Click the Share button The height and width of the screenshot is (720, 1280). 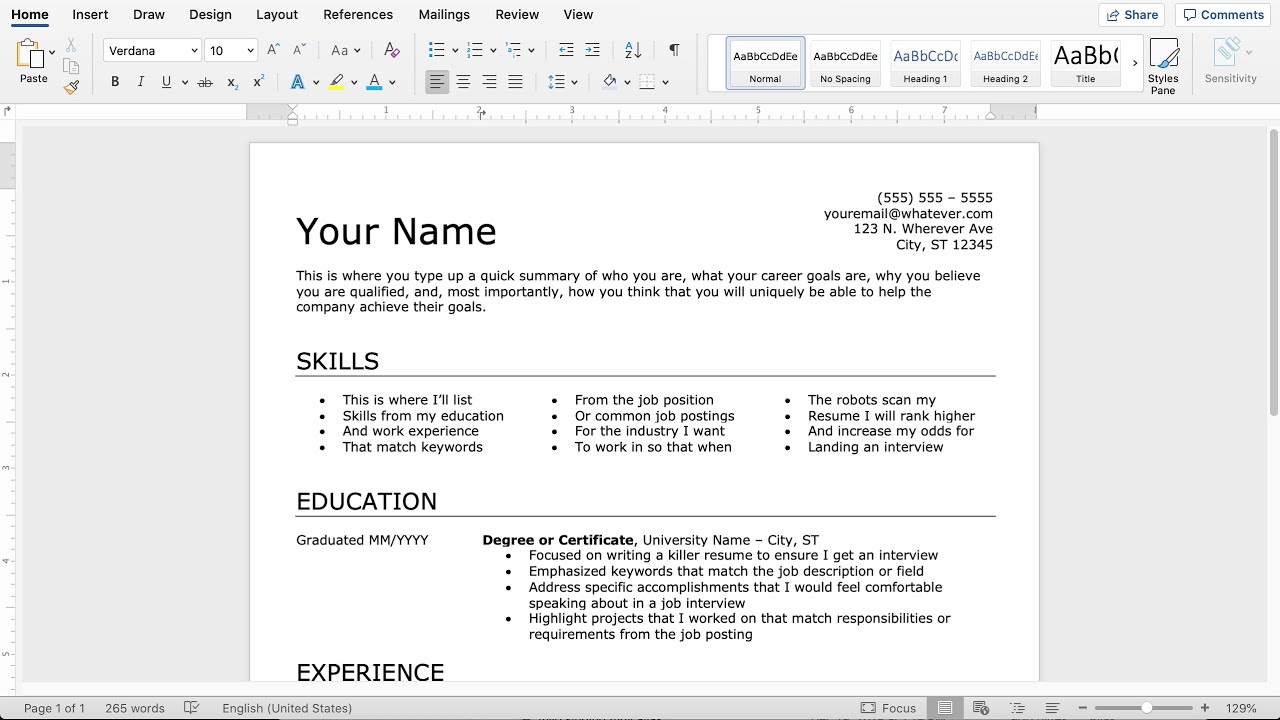(x=1132, y=15)
